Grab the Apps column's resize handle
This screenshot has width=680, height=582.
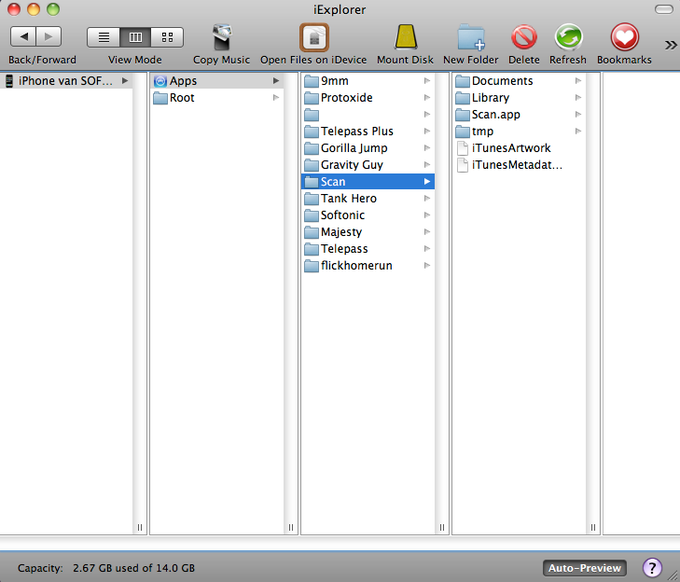pos(291,527)
